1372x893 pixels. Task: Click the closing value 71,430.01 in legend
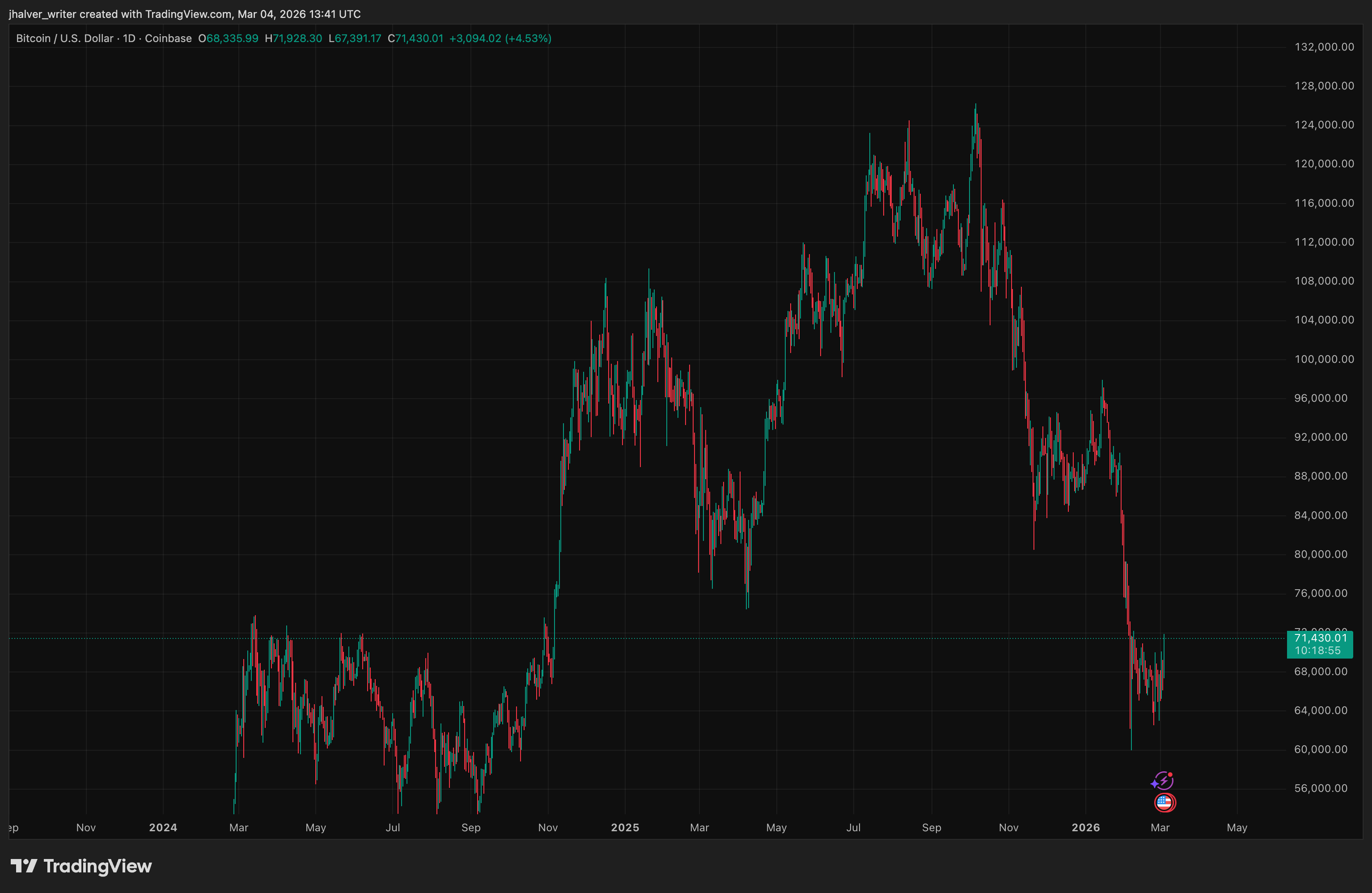tap(419, 38)
